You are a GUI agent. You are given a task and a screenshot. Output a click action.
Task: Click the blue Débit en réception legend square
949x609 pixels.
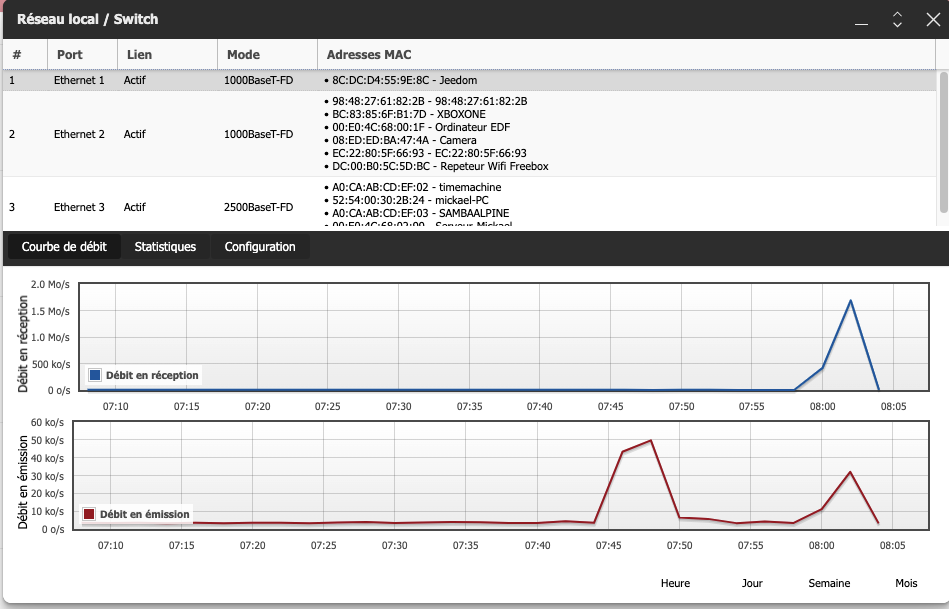[95, 375]
